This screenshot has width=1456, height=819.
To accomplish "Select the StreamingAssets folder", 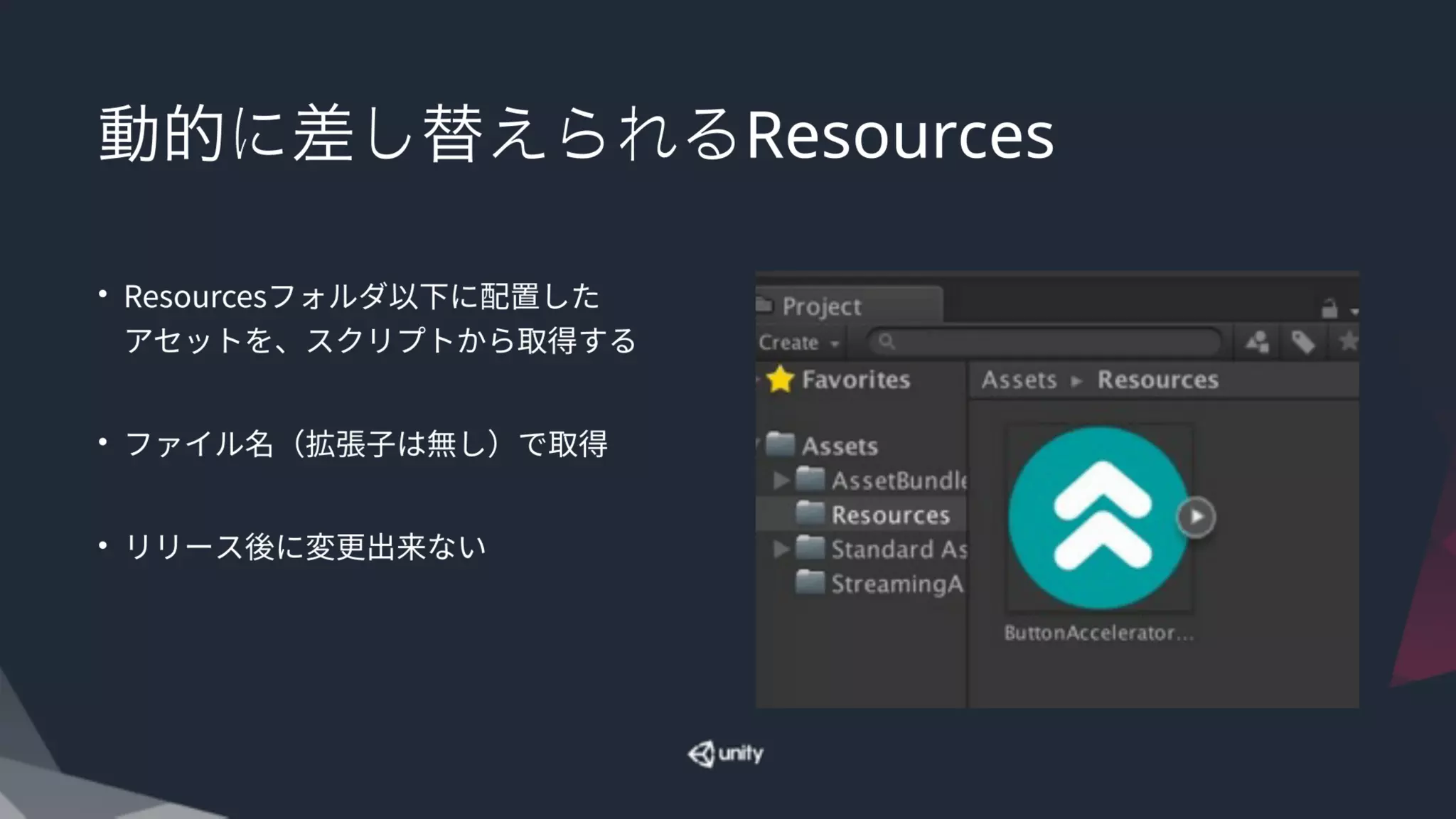I will pos(898,584).
